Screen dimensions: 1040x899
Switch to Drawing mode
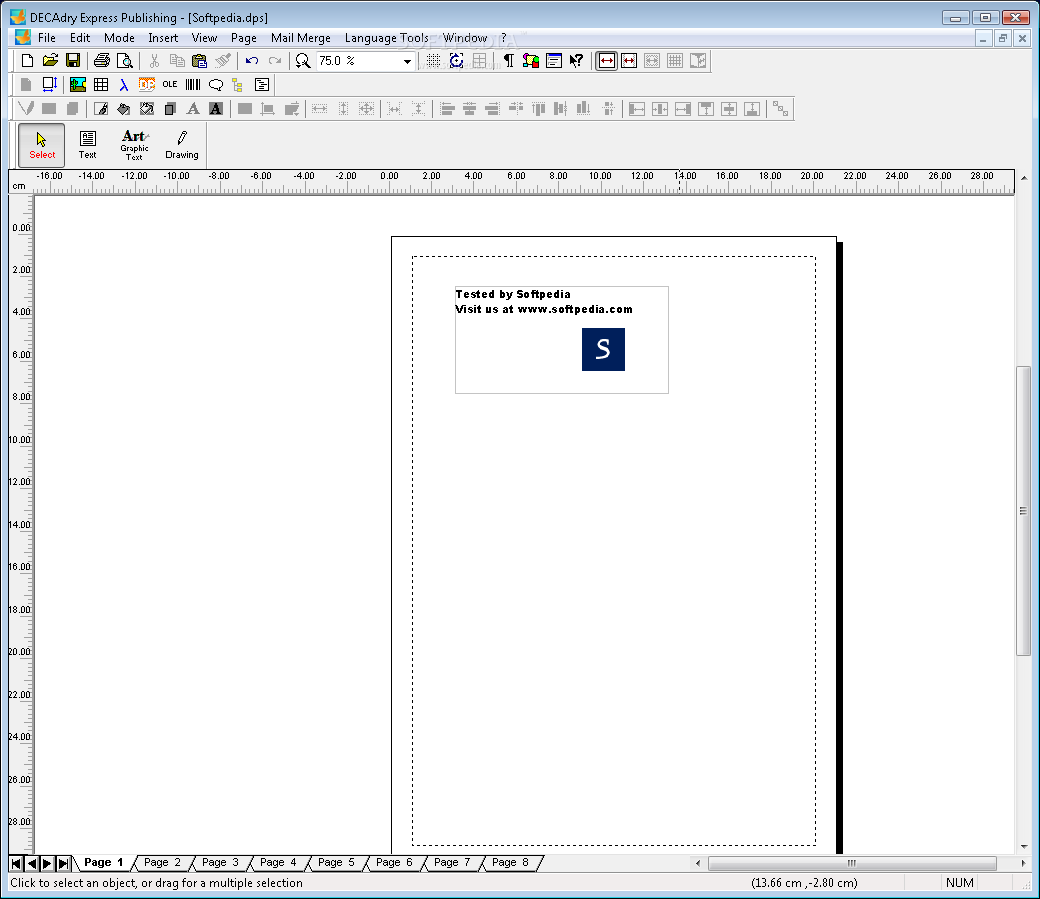(182, 145)
